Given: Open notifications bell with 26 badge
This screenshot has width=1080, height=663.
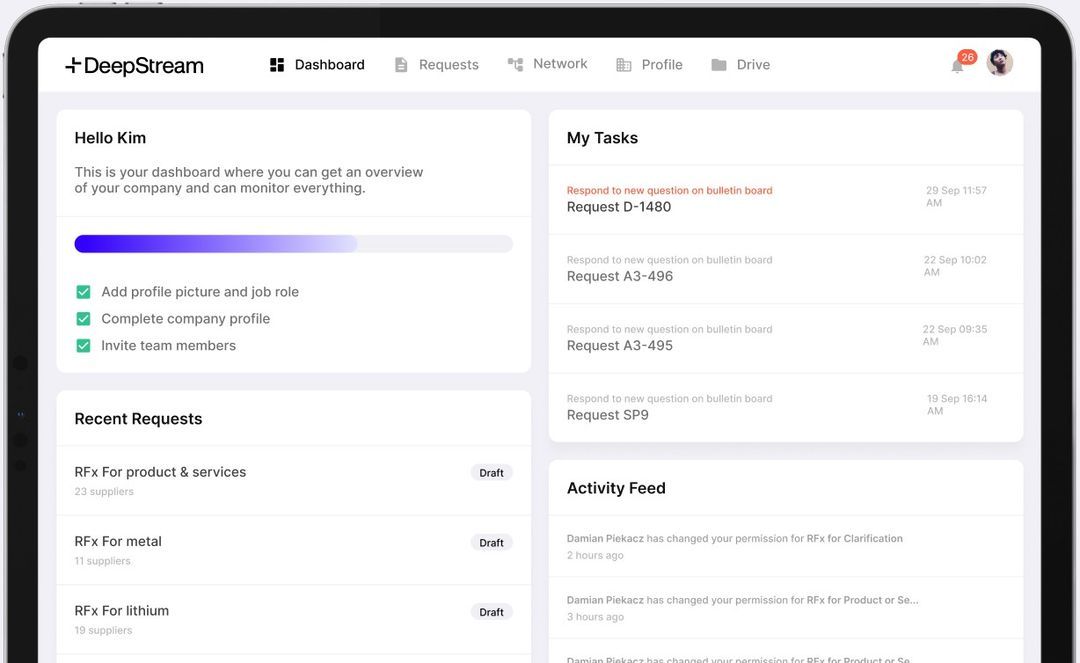Looking at the screenshot, I should [958, 66].
